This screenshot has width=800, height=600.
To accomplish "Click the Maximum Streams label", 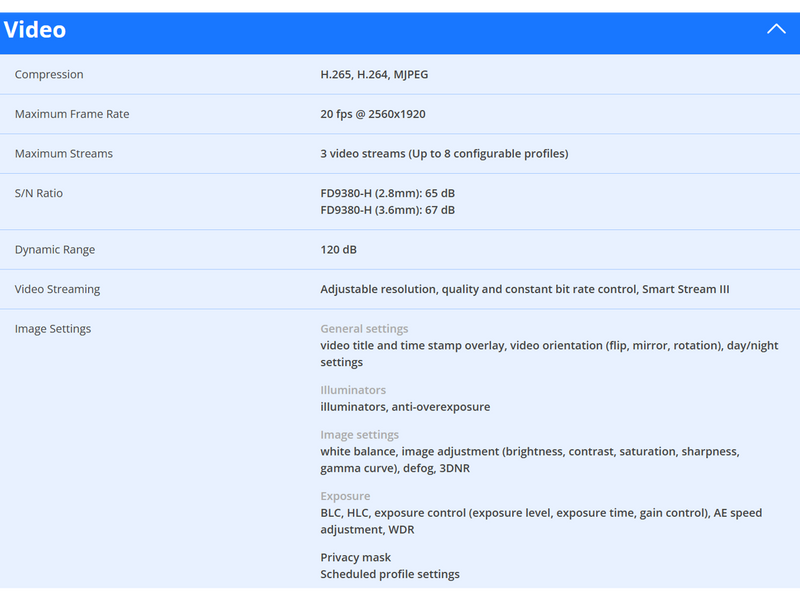I will pos(64,154).
